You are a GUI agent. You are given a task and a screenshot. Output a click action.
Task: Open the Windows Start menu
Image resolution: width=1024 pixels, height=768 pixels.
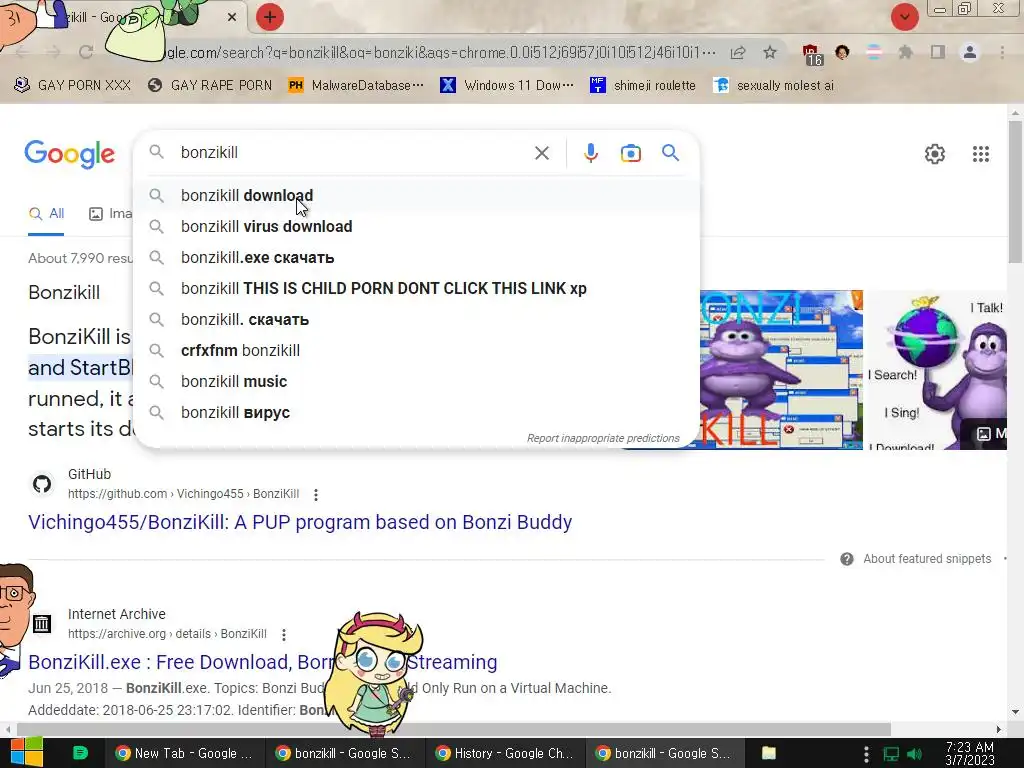[x=27, y=753]
